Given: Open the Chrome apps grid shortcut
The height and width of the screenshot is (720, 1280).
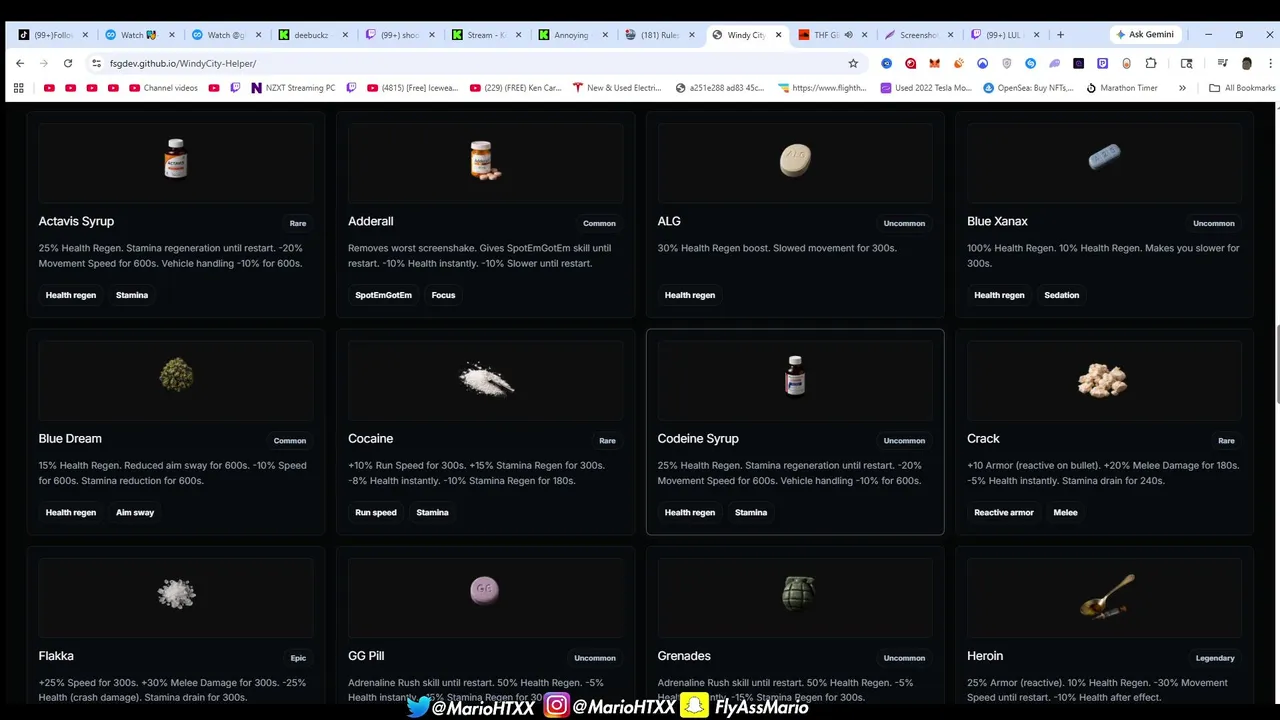Looking at the screenshot, I should tap(18, 88).
